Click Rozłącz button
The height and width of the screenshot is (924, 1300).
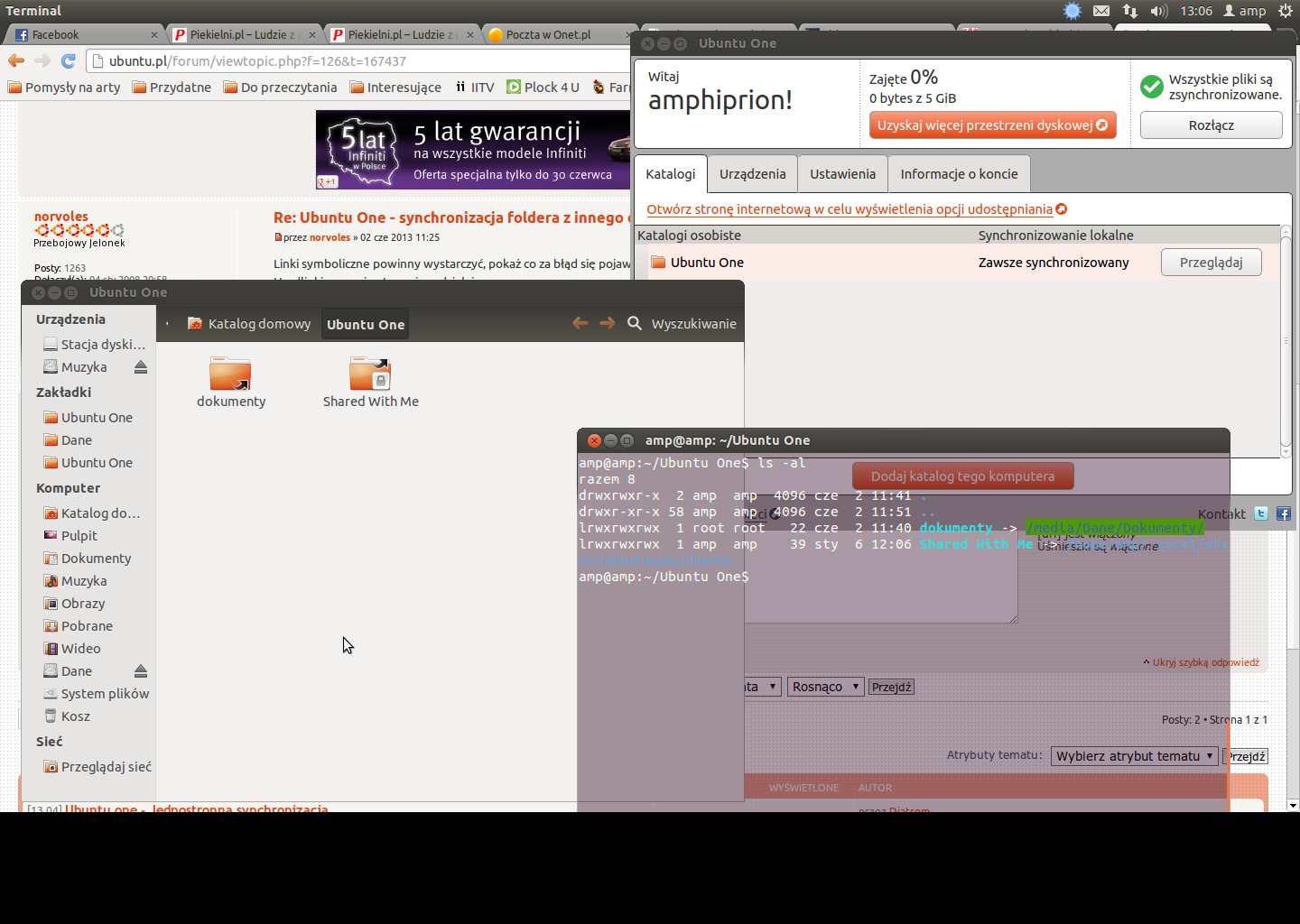1211,125
